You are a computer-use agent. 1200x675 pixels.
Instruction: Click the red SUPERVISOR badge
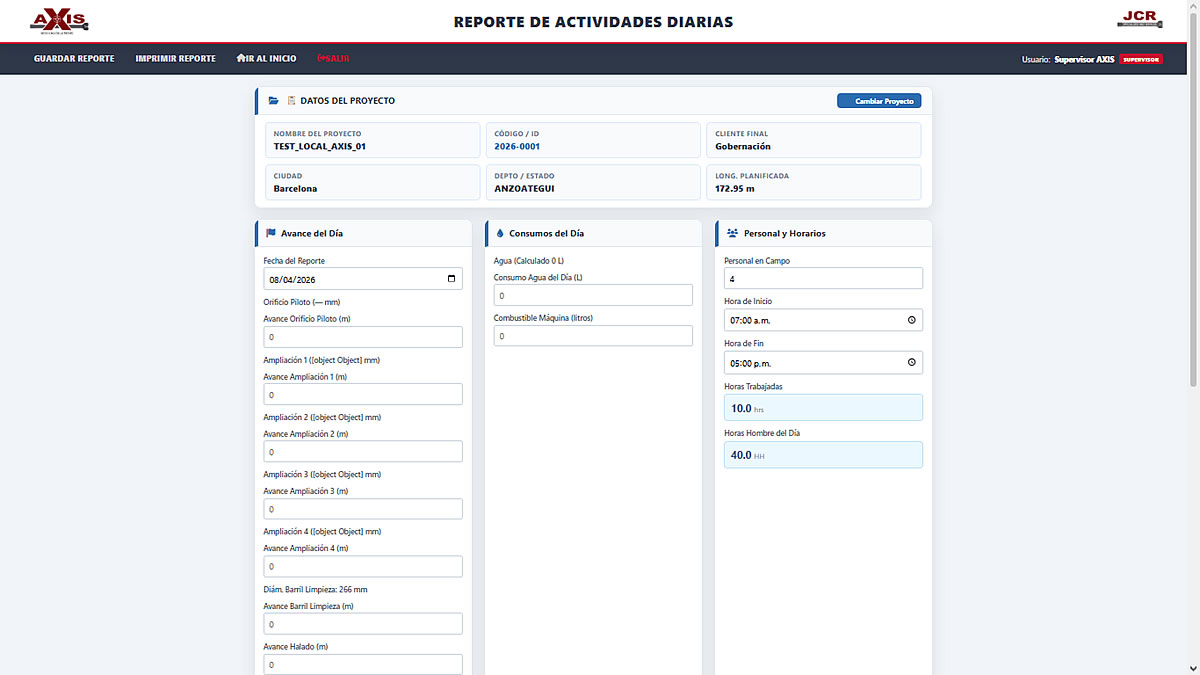pyautogui.click(x=1141, y=59)
